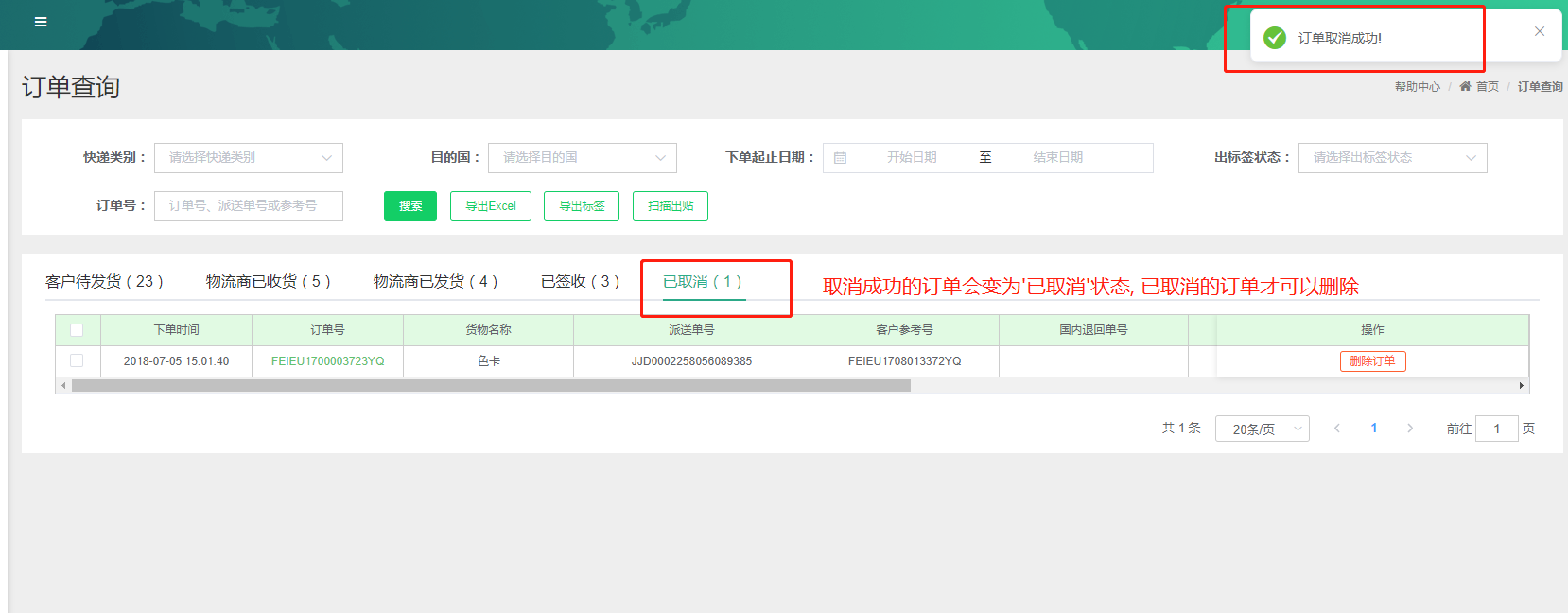Open the 20条/页 page size dropdown
Screen dimensions: 1568x613
tap(1263, 429)
